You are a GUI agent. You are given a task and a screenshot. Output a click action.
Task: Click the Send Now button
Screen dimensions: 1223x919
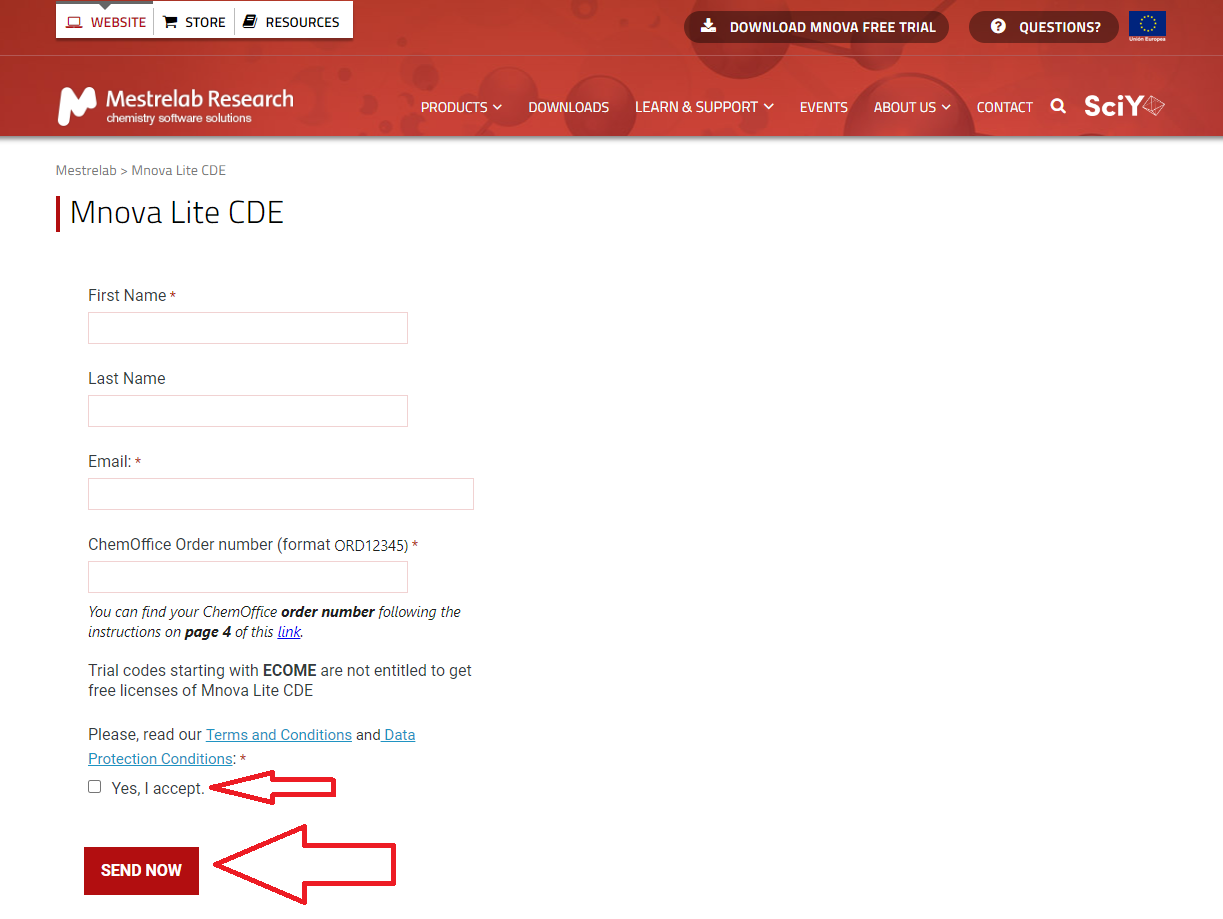click(141, 870)
